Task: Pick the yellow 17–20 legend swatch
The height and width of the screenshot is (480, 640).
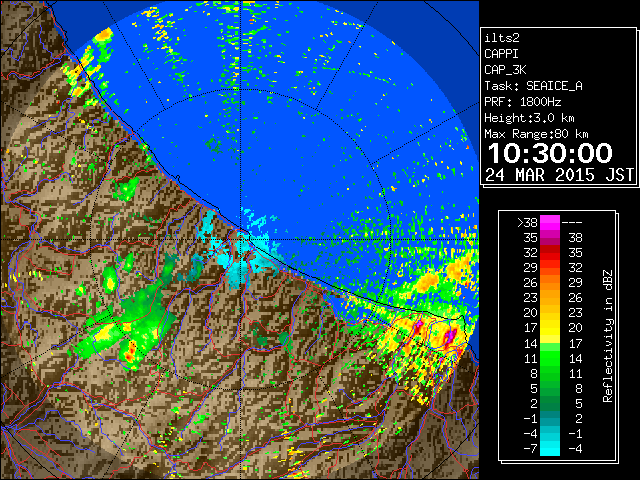Action: 550,328
